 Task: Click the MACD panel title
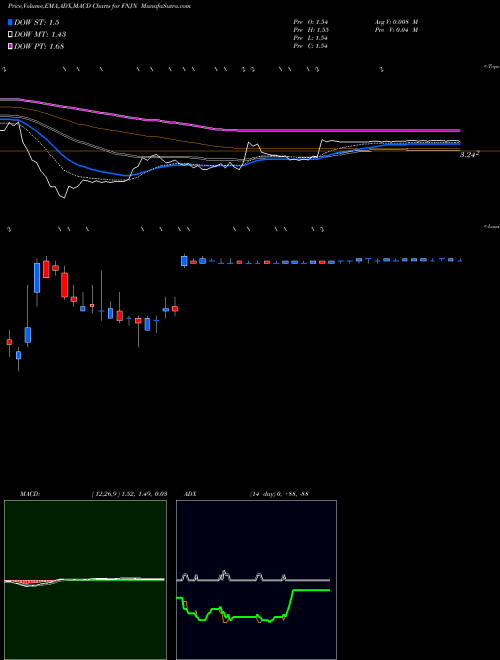tap(30, 494)
